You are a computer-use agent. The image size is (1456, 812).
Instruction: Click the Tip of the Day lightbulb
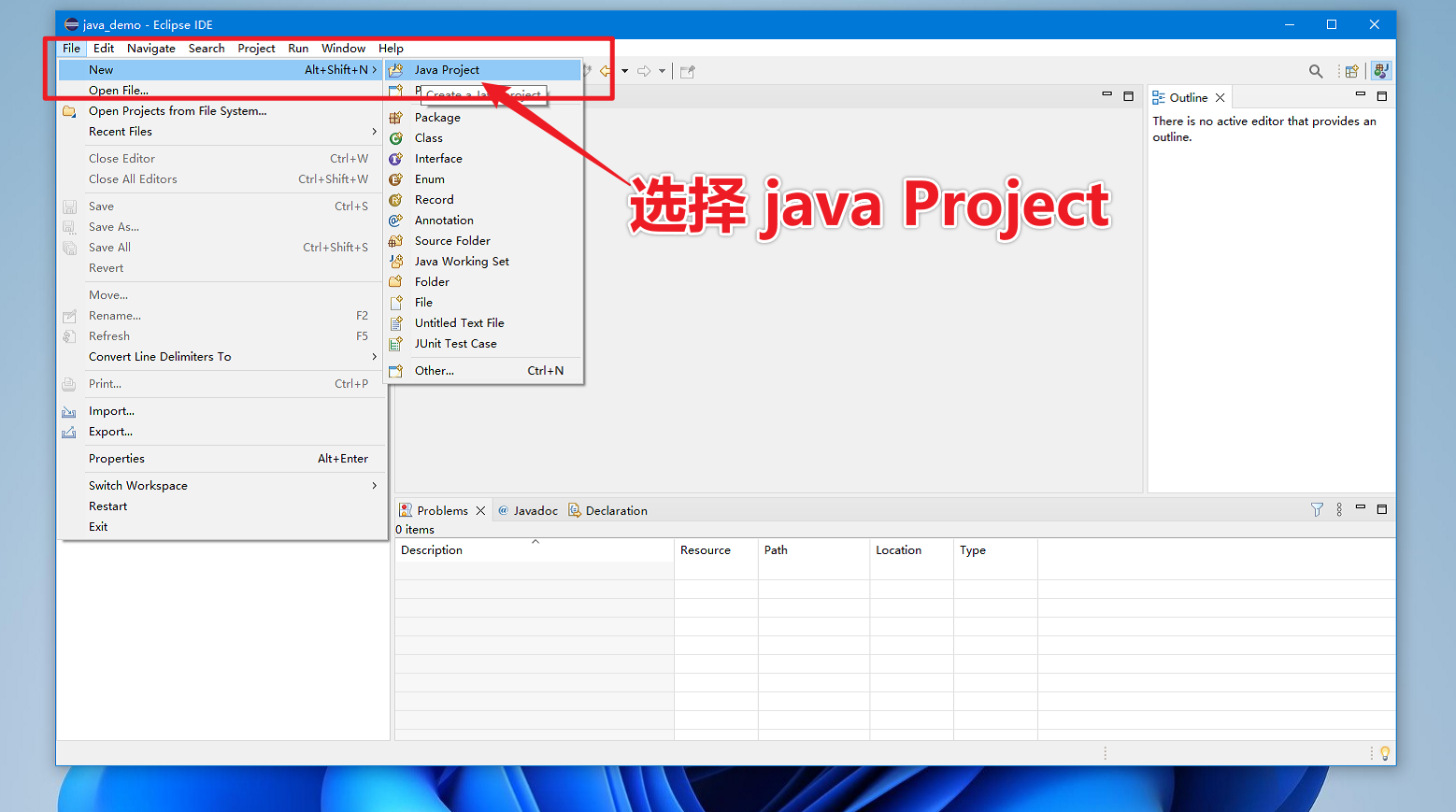point(1385,753)
